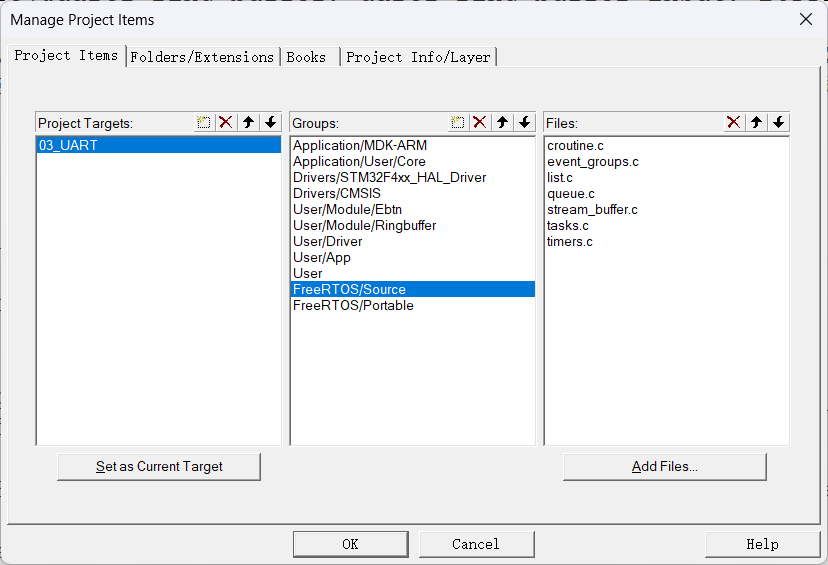Move selected group up
Viewport: 828px width, 565px height.
pyautogui.click(x=502, y=123)
